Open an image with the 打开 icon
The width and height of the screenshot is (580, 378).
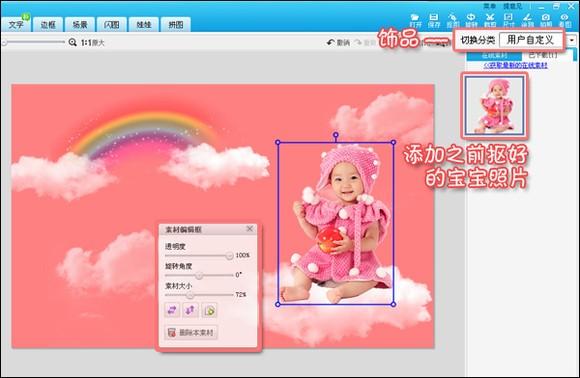tap(415, 20)
